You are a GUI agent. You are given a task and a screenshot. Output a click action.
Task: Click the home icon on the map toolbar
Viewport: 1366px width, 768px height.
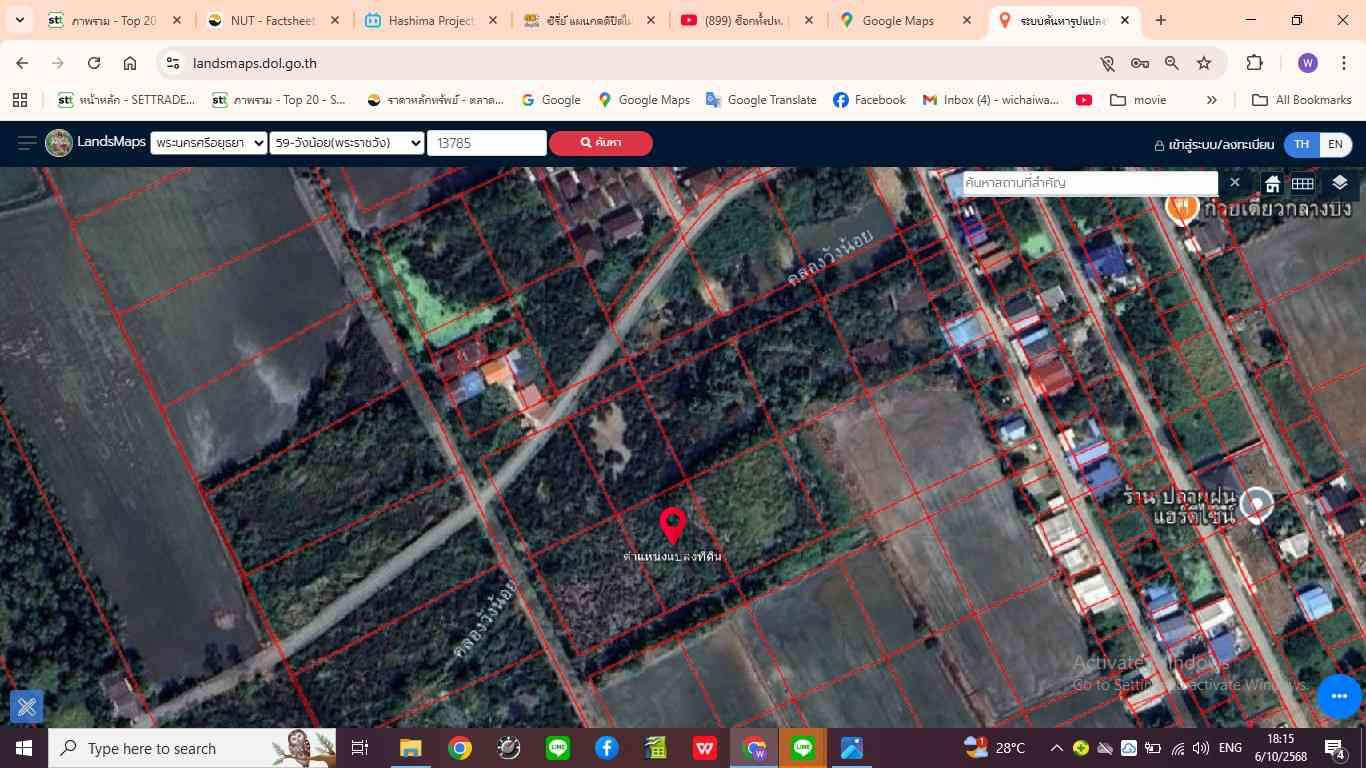click(x=1272, y=184)
